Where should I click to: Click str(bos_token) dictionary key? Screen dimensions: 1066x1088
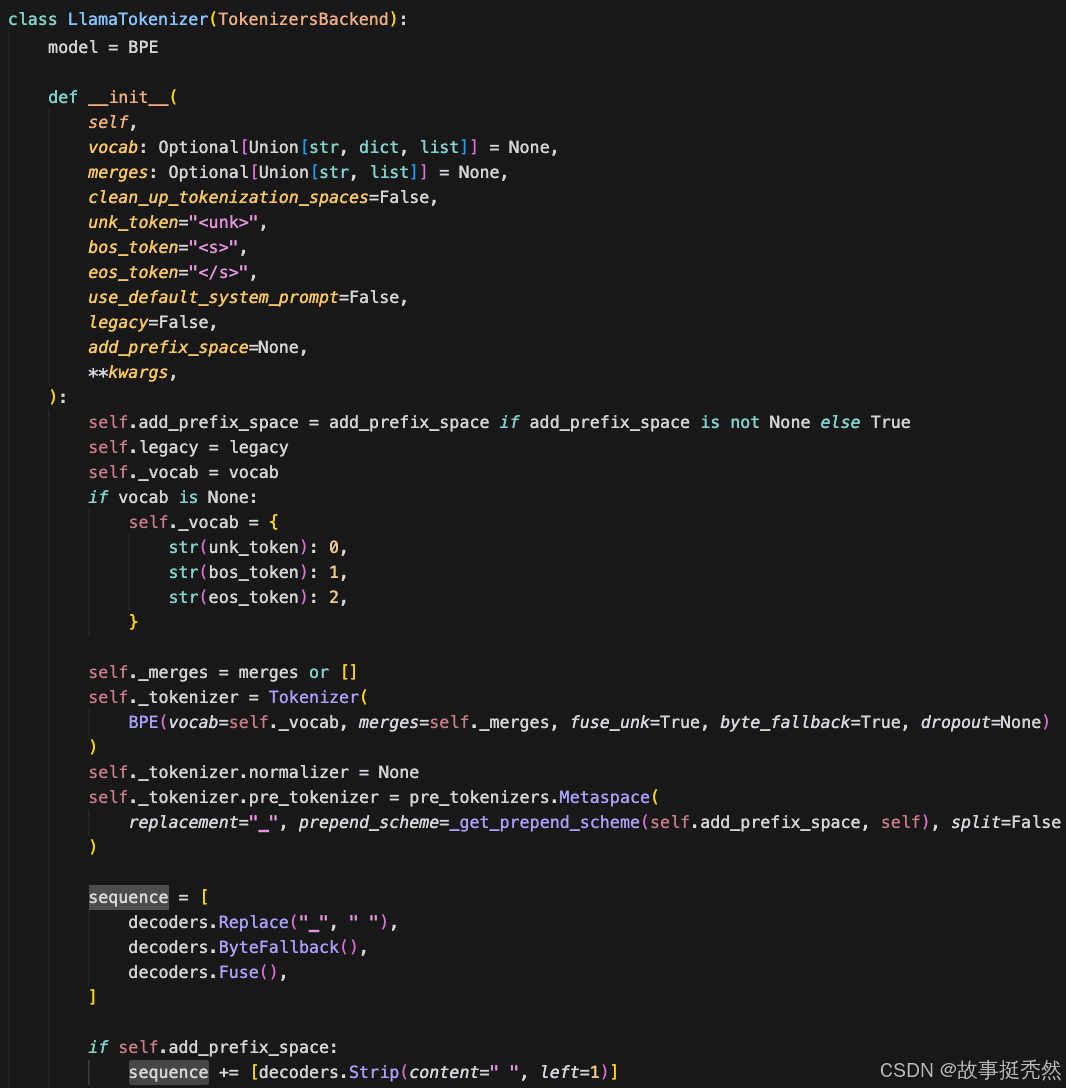tap(238, 572)
